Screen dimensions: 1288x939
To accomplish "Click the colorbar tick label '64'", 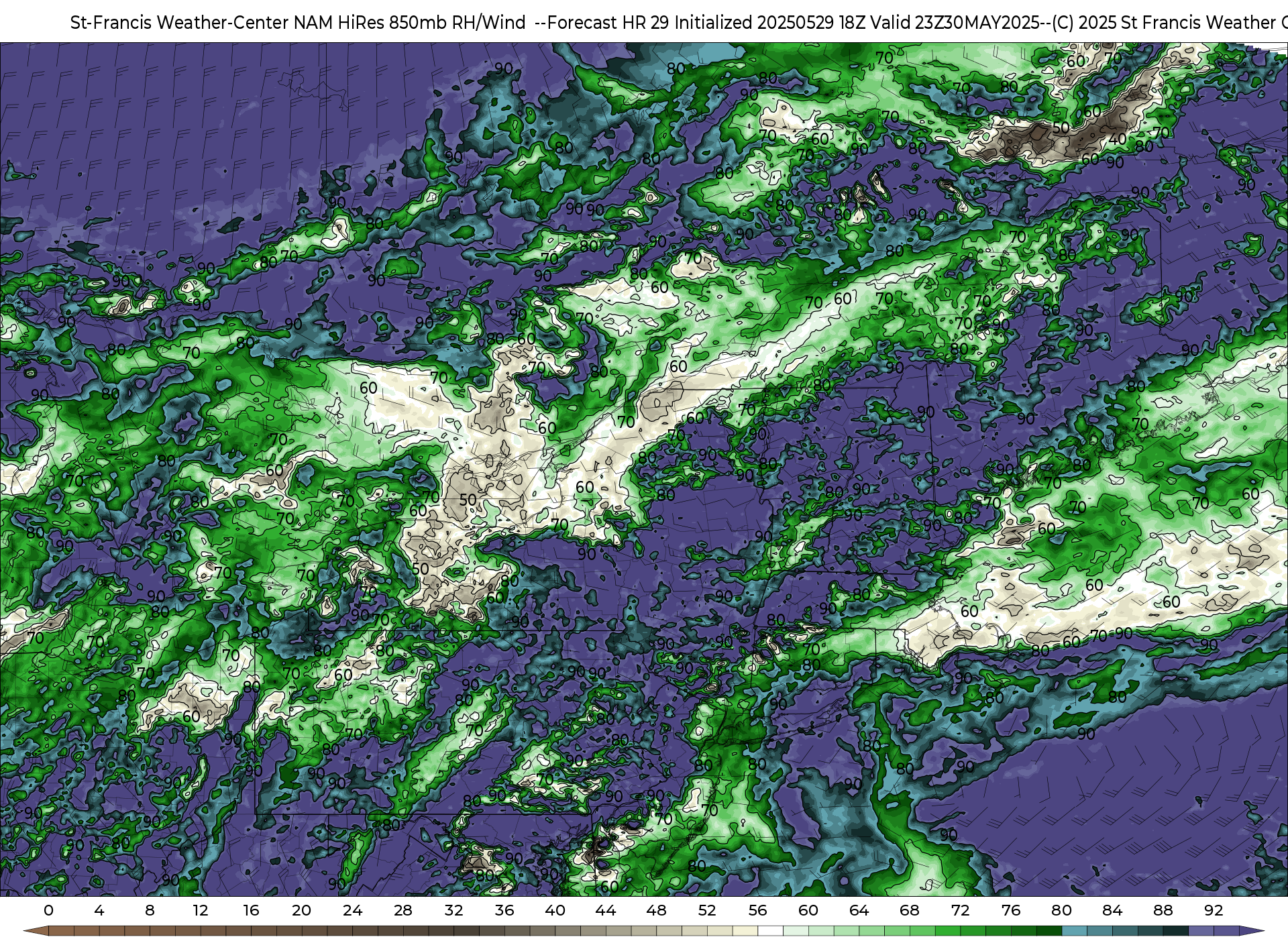I will tap(859, 910).
